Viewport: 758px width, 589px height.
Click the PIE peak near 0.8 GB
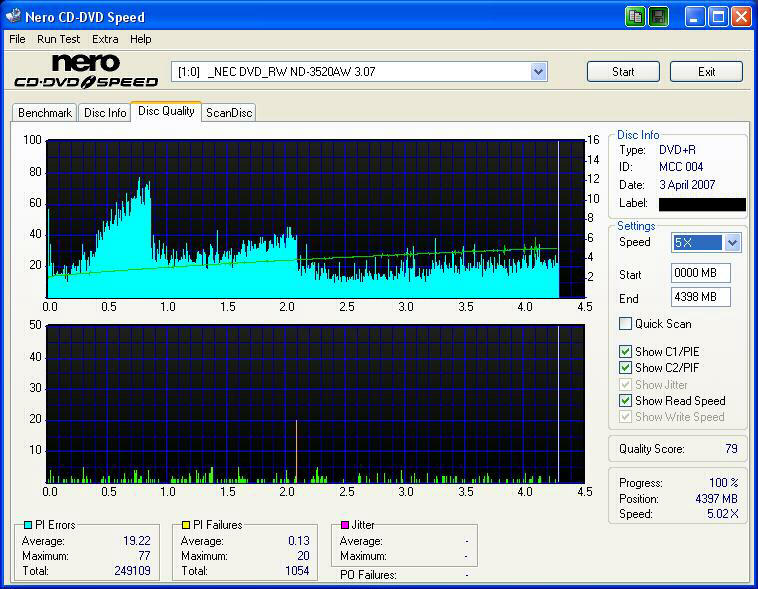(140, 180)
